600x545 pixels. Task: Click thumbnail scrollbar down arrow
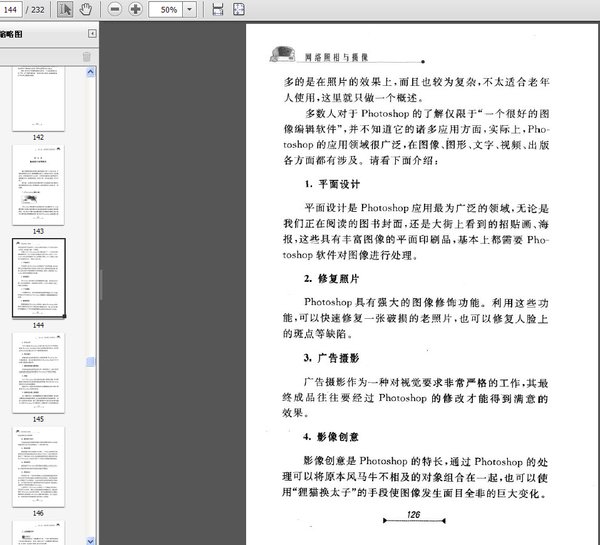tap(91, 541)
